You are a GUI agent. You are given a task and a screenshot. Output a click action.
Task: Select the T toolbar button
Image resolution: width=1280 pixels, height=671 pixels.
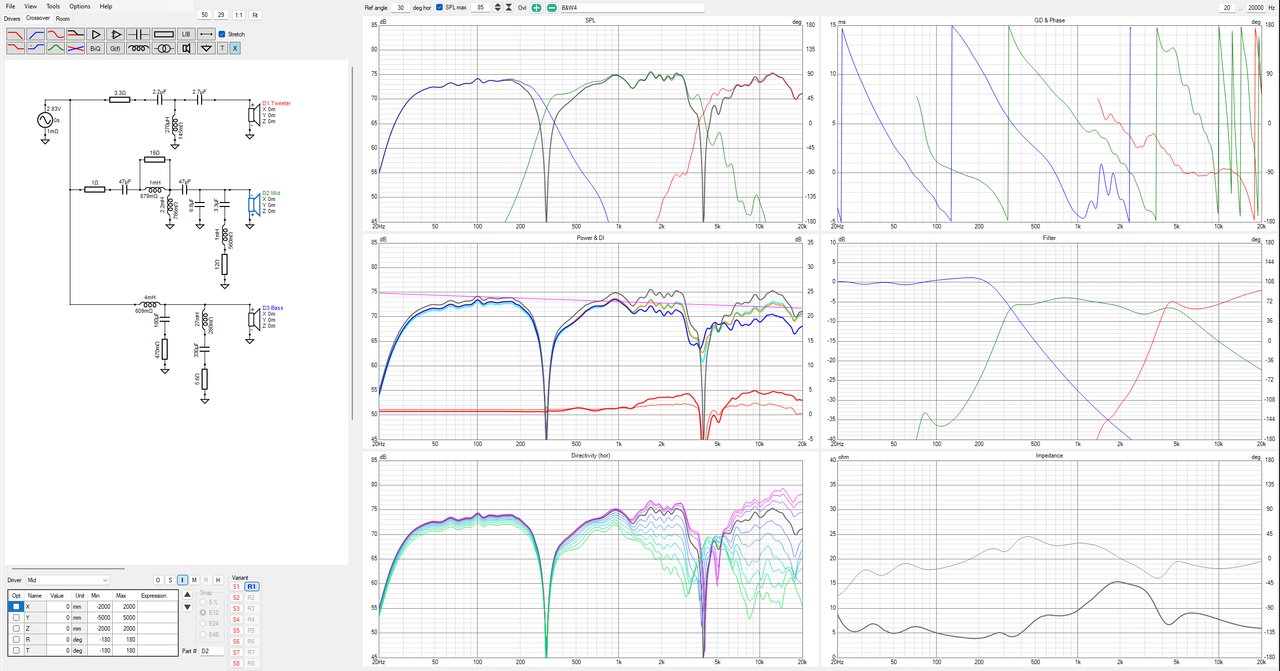[222, 47]
